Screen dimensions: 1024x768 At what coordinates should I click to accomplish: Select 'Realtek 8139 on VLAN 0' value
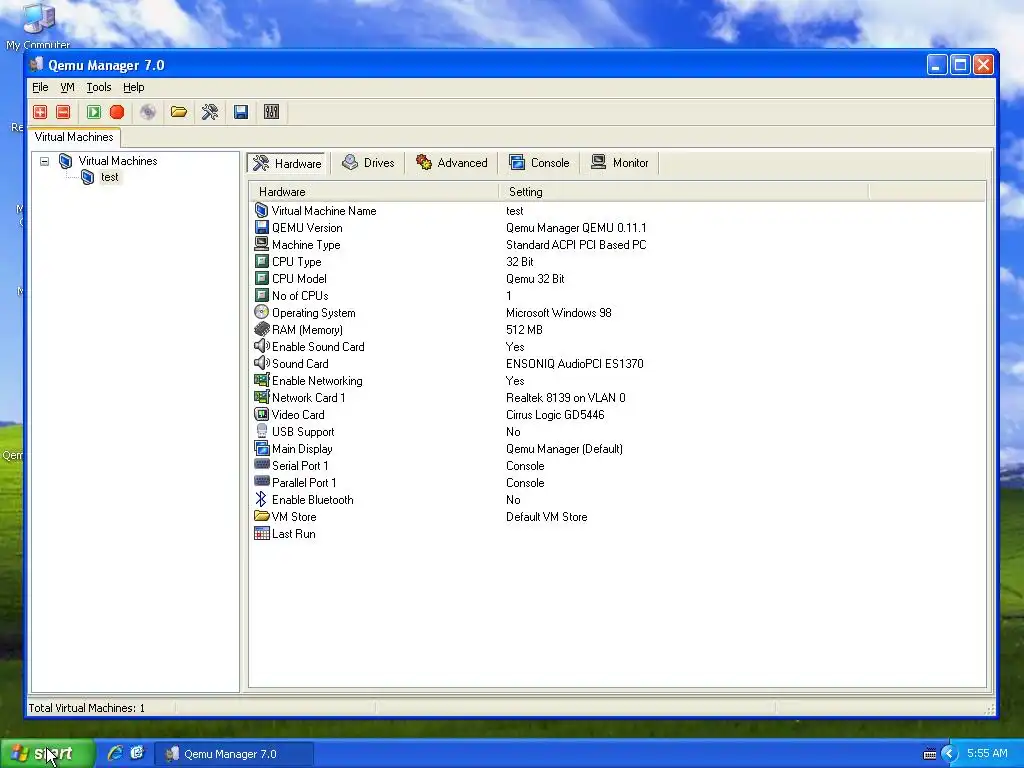566,398
